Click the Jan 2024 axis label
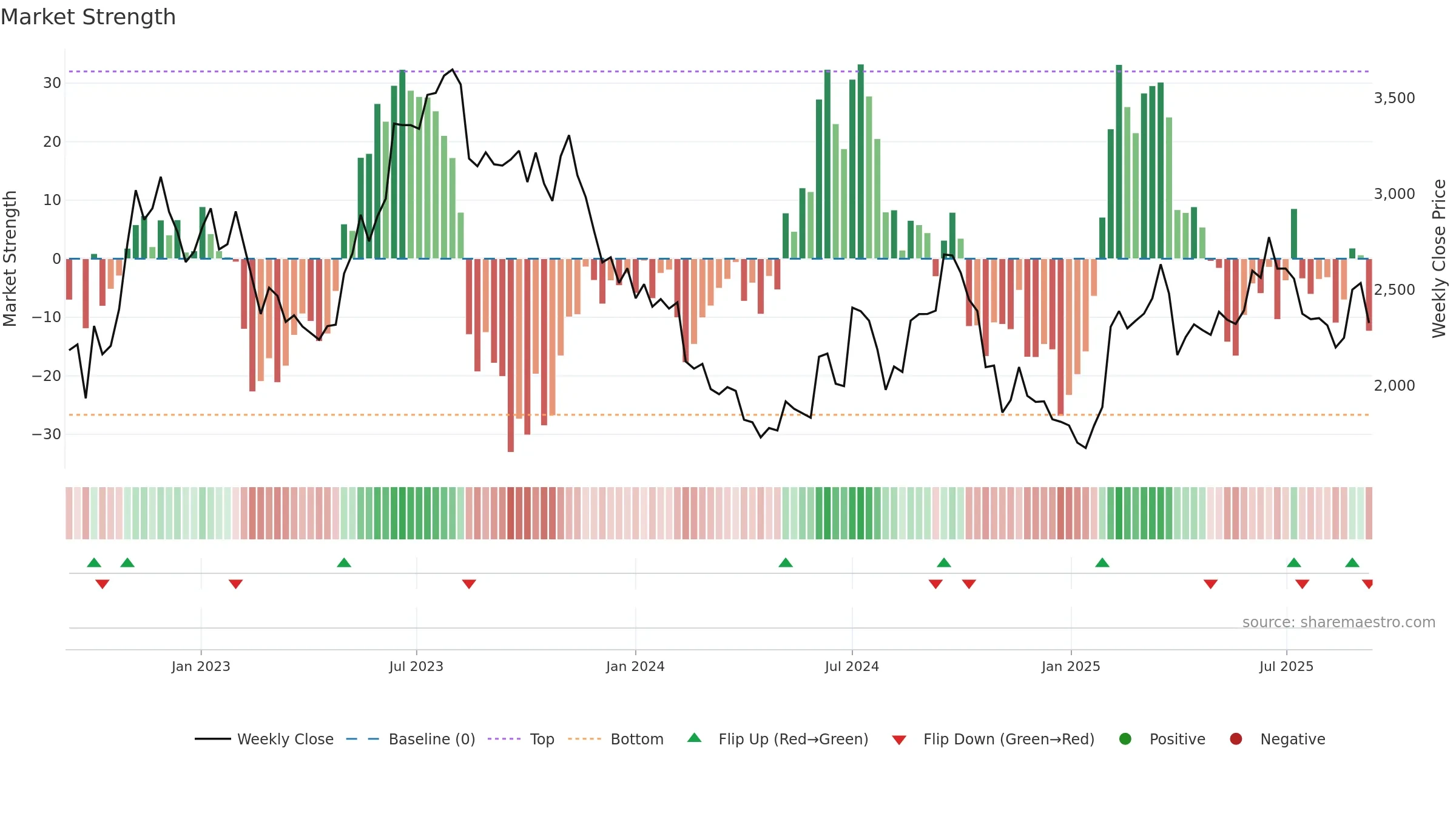 coord(635,666)
